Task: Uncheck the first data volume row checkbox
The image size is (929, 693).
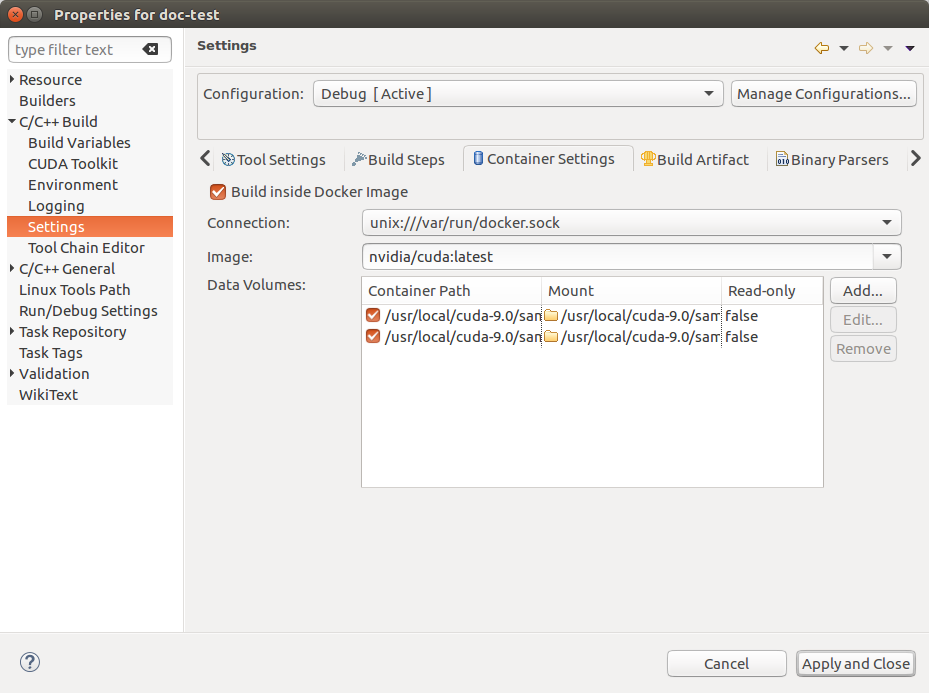Action: click(374, 316)
